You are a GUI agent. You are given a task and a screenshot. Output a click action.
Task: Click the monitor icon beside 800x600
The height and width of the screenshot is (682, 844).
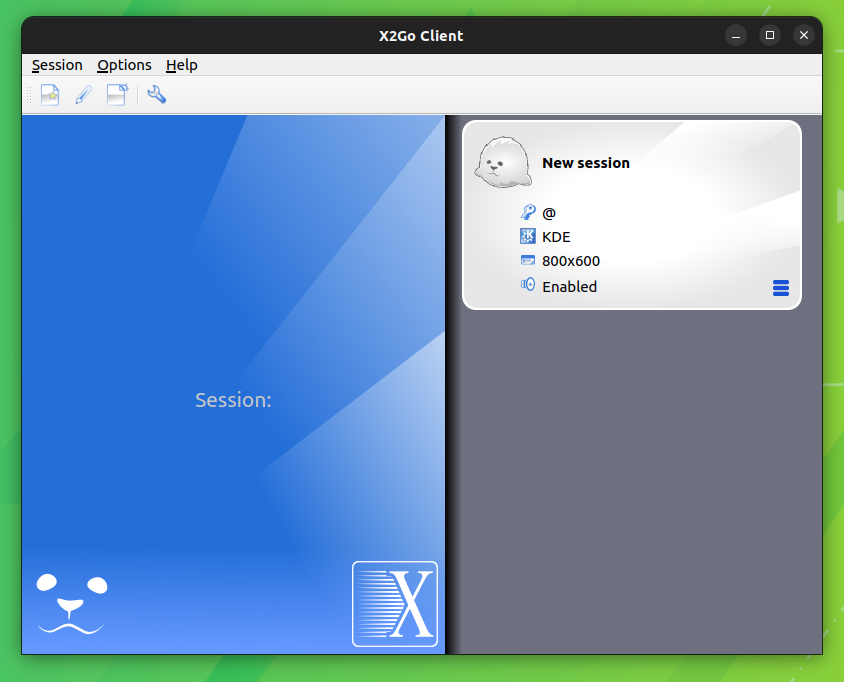528,260
